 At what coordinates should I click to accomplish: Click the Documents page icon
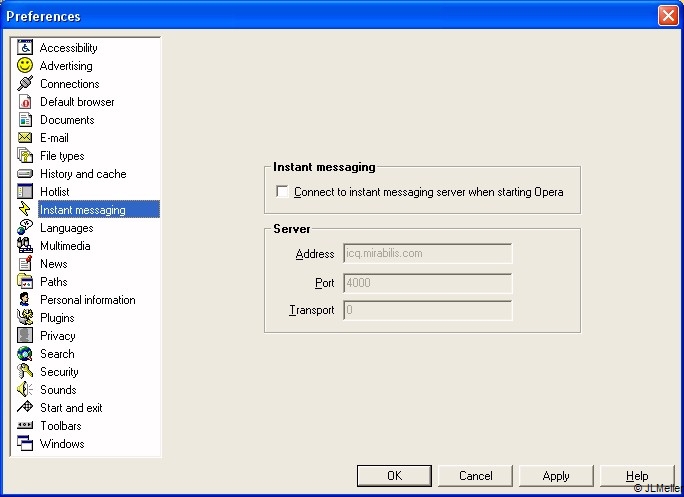pyautogui.click(x=25, y=120)
